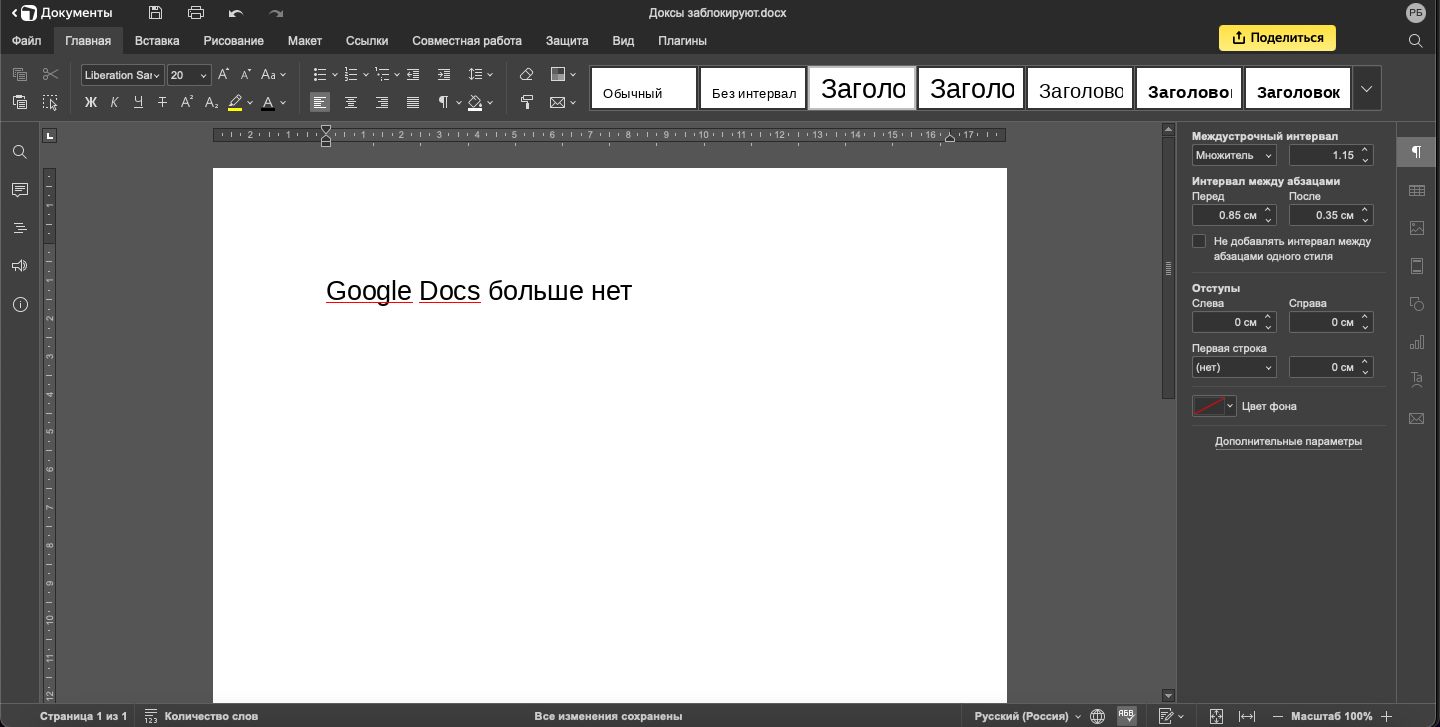Expand the styles gallery arrow
This screenshot has height=727, width=1440.
(1367, 88)
